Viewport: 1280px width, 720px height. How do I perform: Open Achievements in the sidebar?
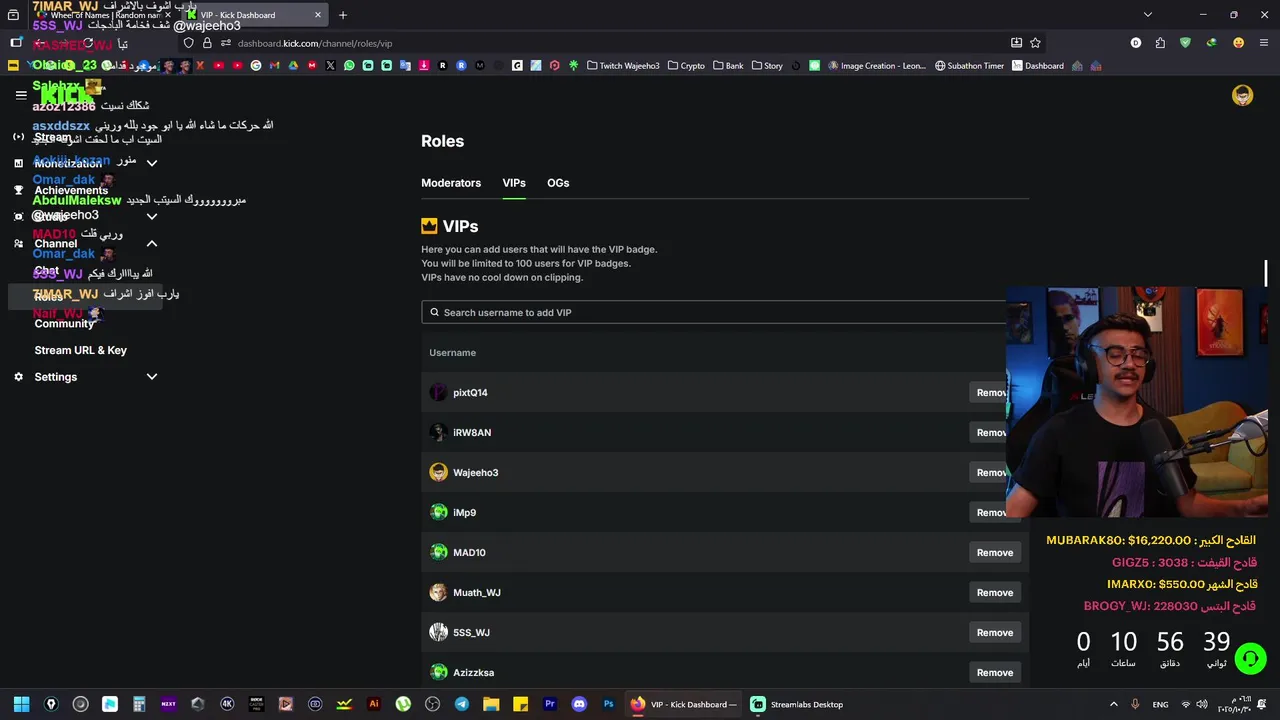point(71,190)
